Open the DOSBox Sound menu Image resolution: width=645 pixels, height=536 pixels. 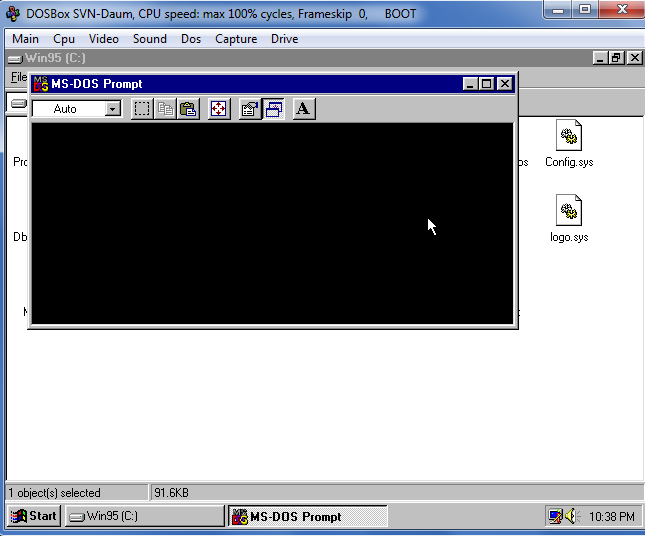click(150, 39)
